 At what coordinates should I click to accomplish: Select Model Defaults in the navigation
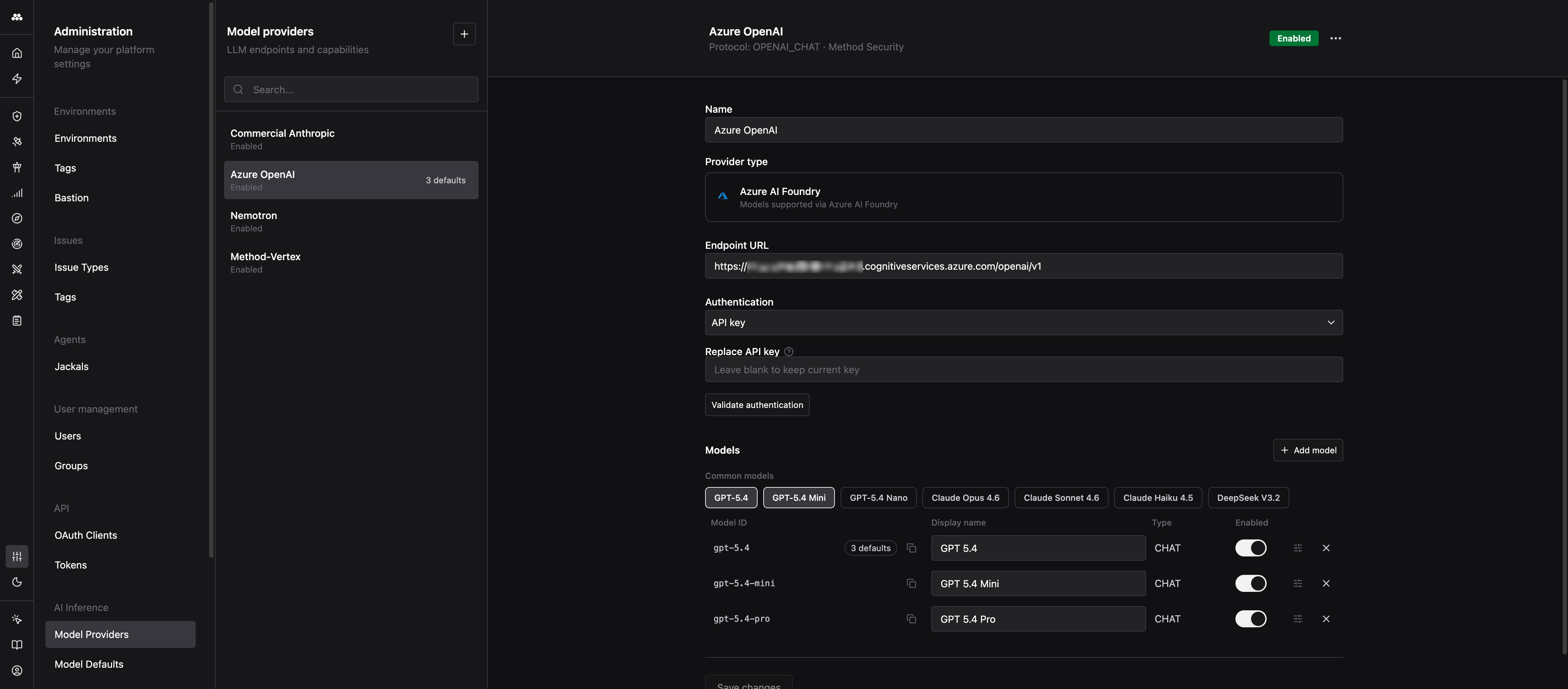(89, 663)
